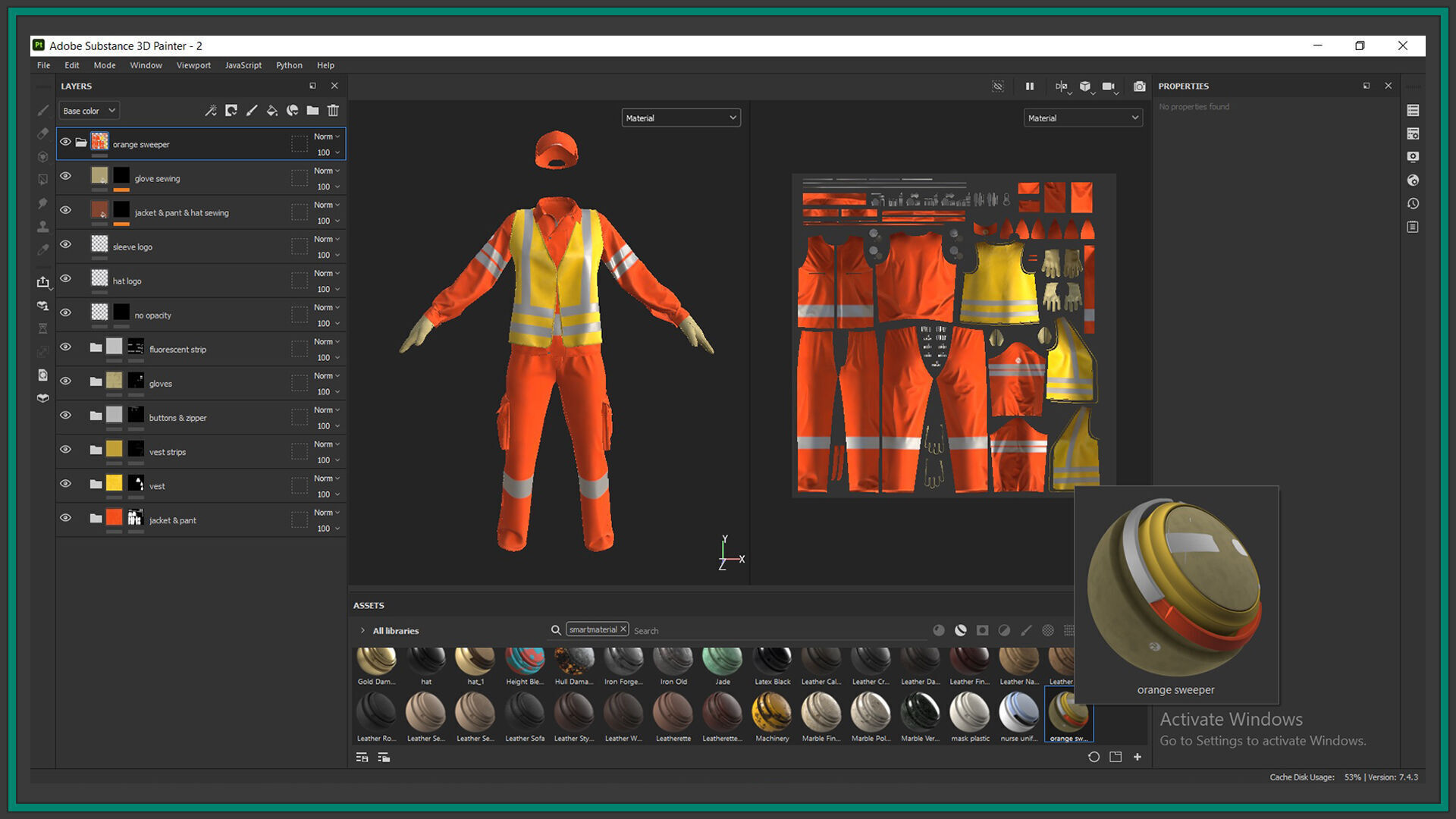
Task: Open the export textures icon in left toolbar
Action: [x=43, y=282]
